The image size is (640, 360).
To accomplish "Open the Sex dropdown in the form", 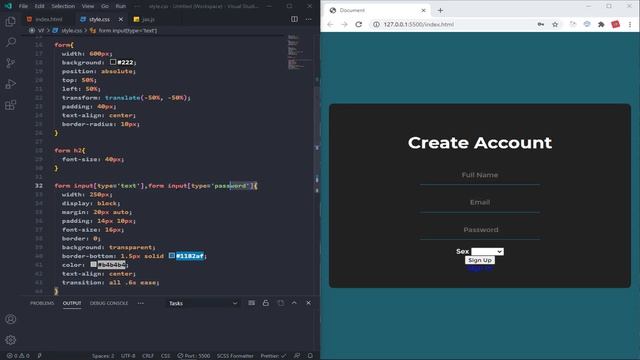I will pyautogui.click(x=487, y=251).
